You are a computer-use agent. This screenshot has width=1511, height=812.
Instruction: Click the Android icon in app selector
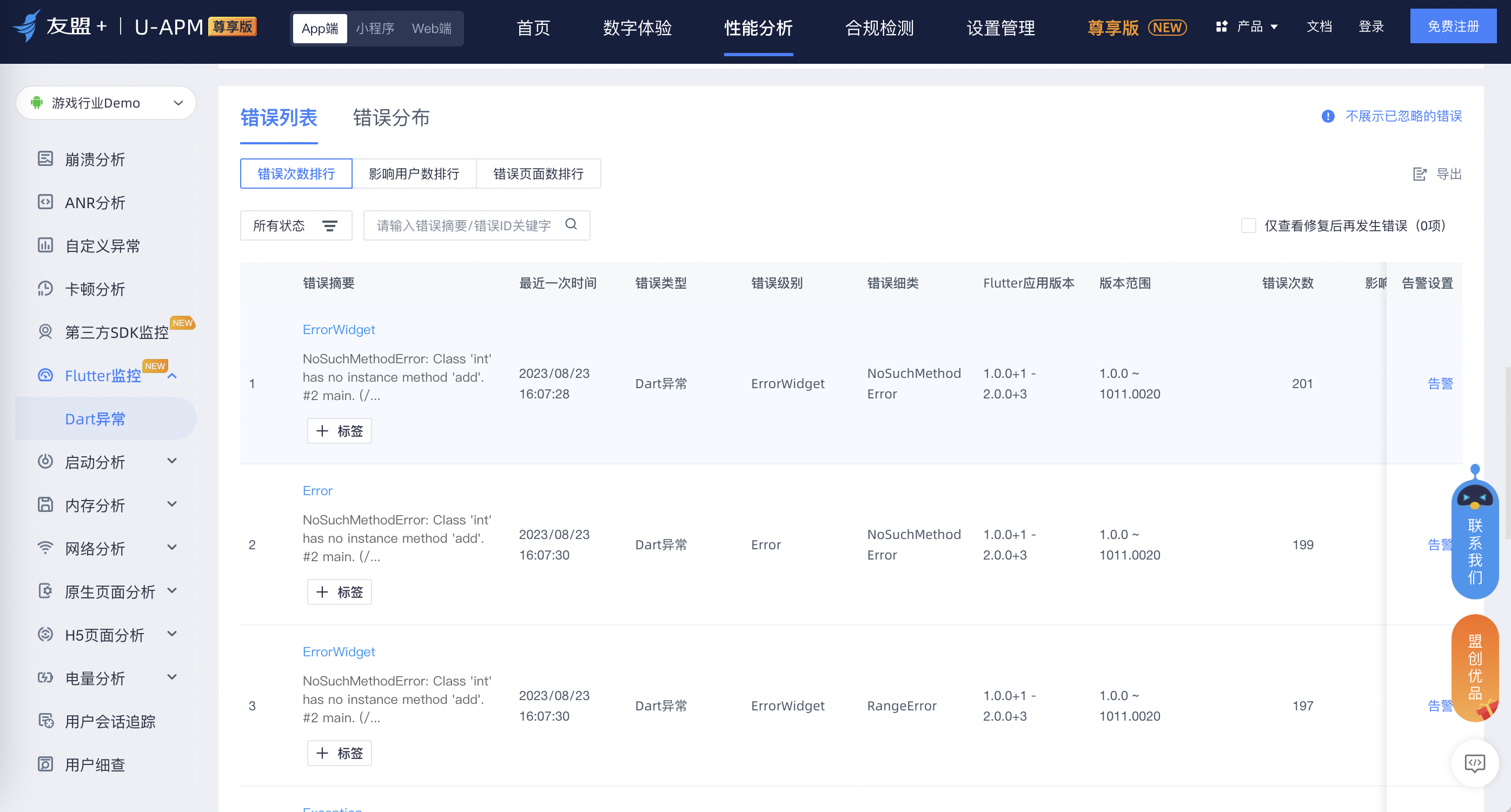coord(37,103)
